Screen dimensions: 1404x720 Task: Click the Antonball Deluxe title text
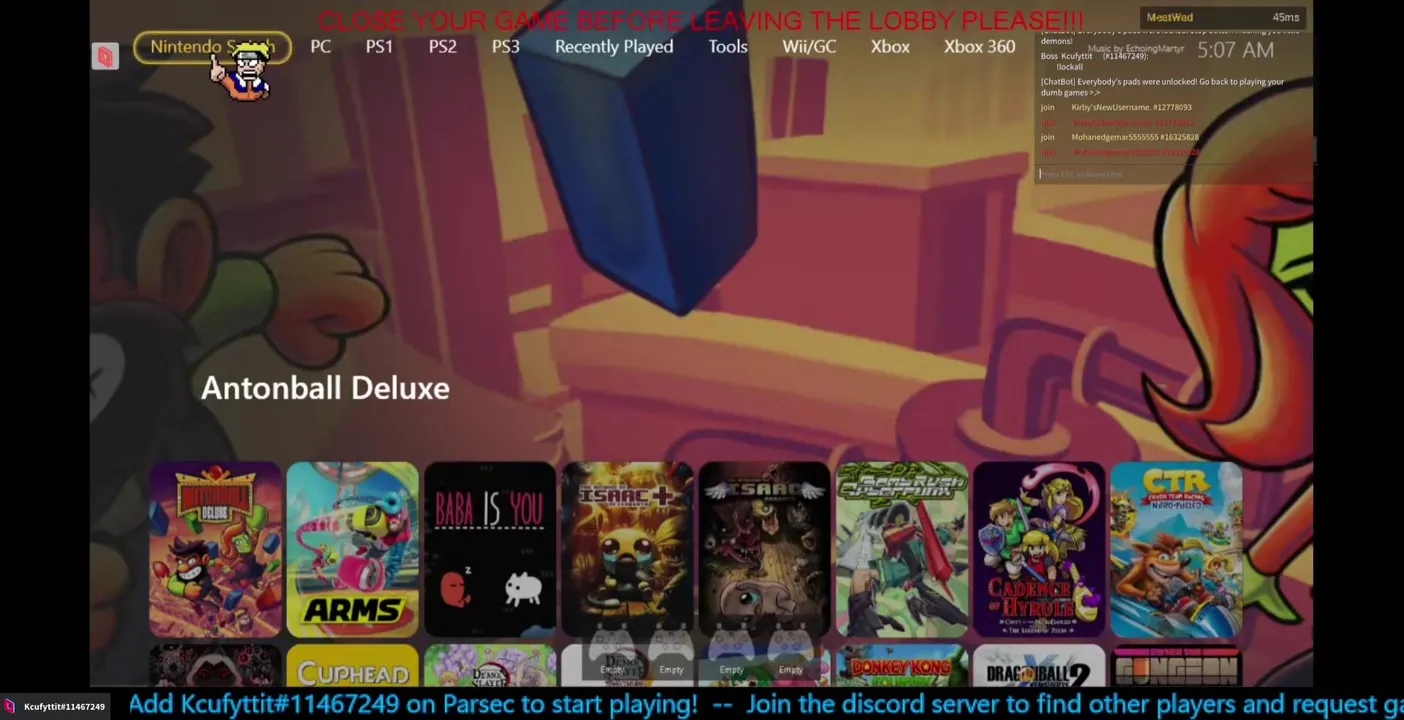pos(325,388)
